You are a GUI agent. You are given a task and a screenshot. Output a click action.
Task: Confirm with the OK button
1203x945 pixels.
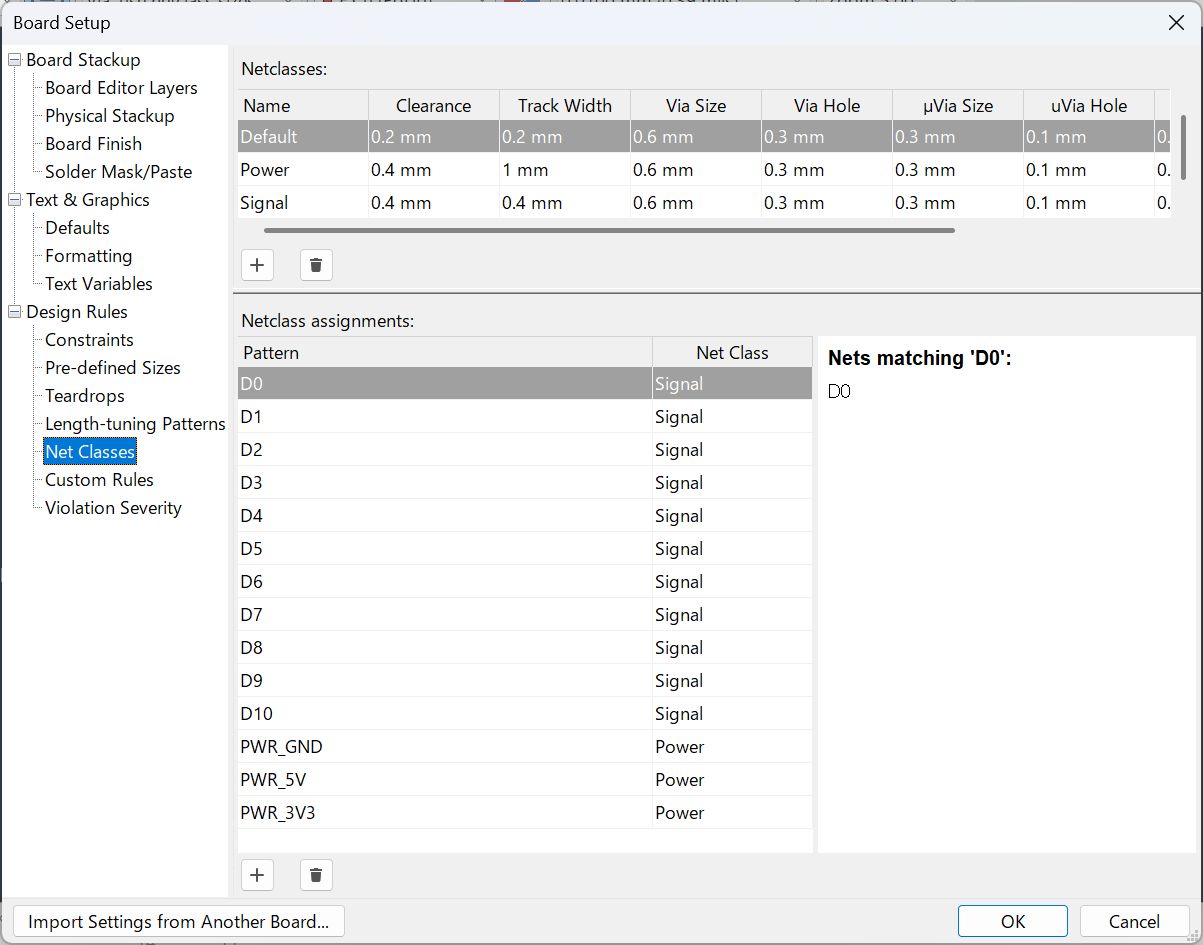[1013, 922]
